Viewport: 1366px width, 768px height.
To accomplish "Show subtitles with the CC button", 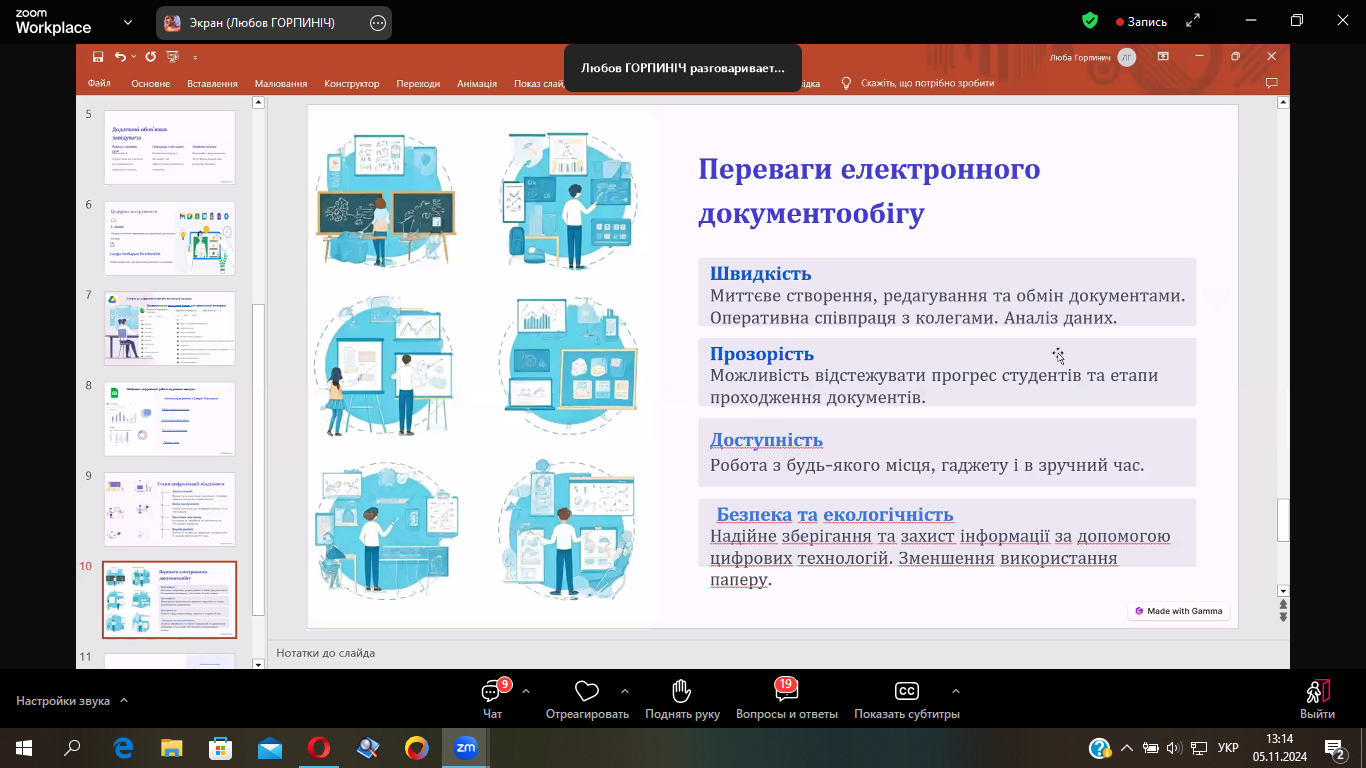I will point(907,691).
